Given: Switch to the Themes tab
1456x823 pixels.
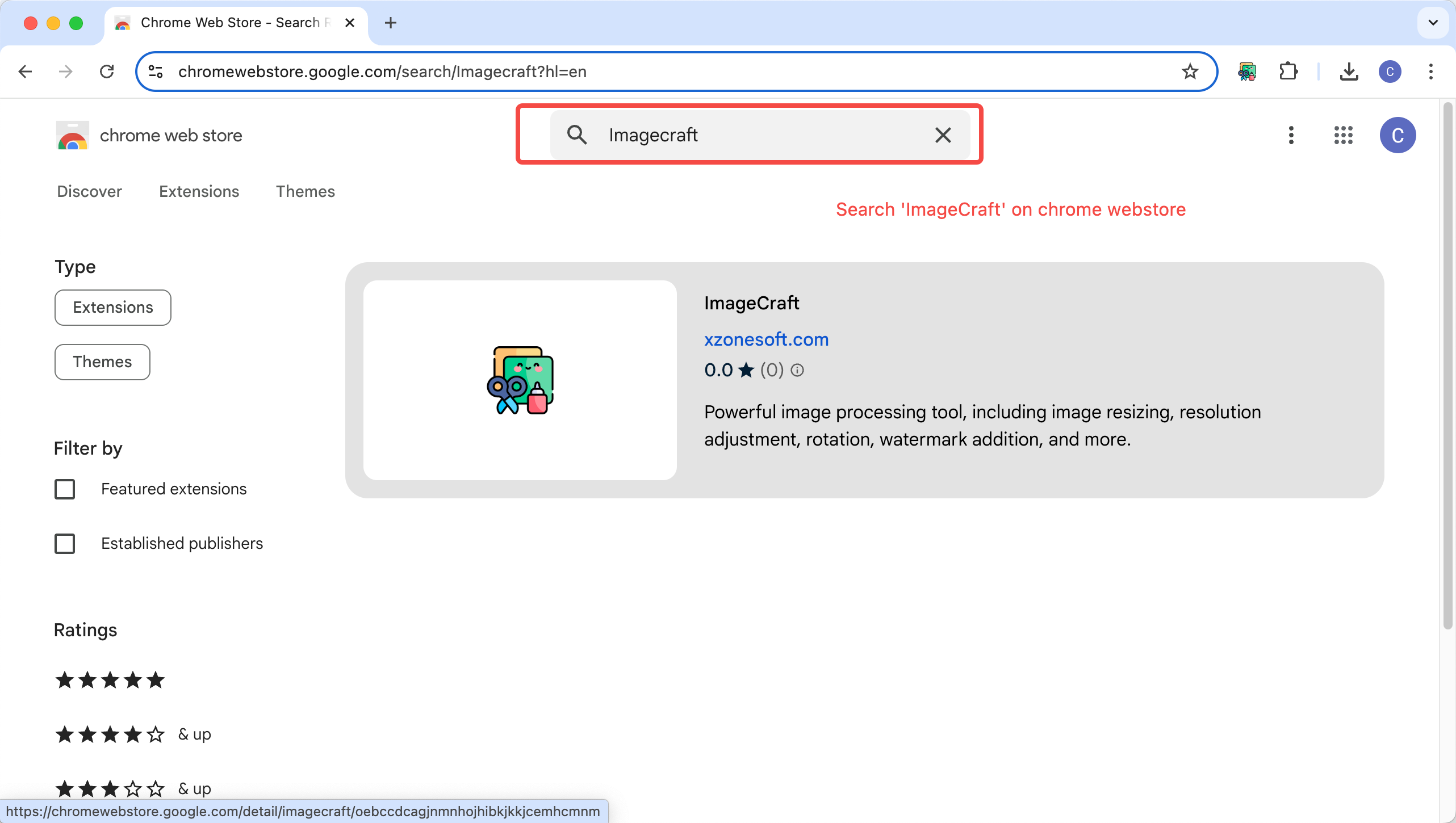Looking at the screenshot, I should [305, 191].
